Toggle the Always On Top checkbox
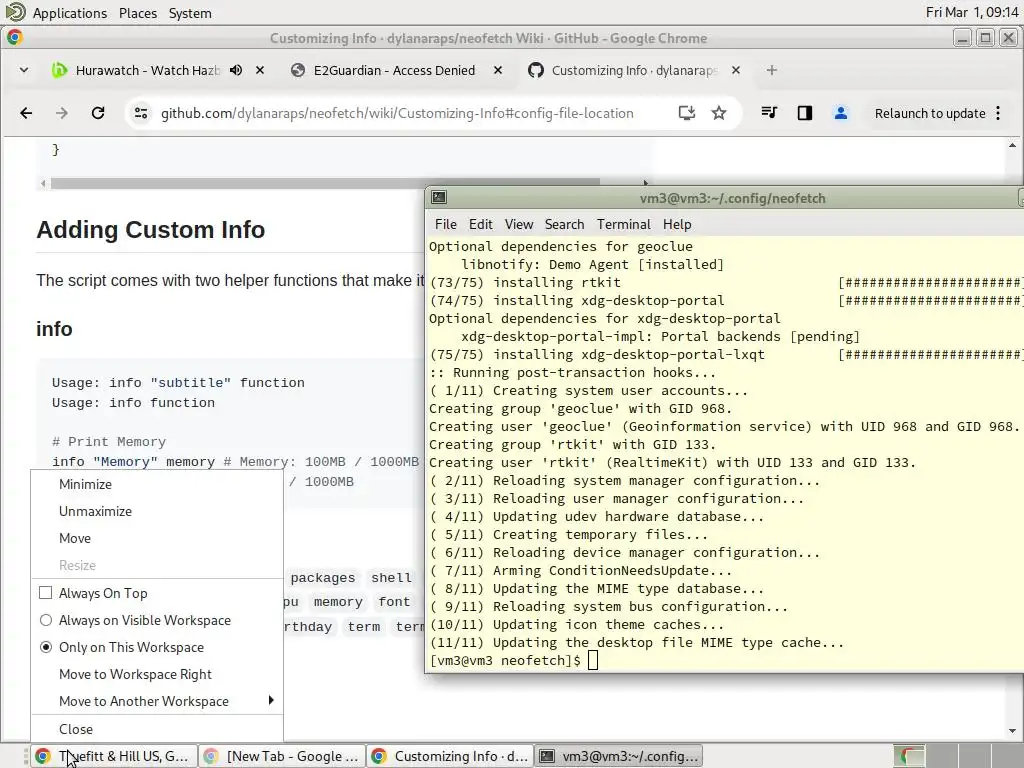1024x768 pixels. tap(46, 593)
